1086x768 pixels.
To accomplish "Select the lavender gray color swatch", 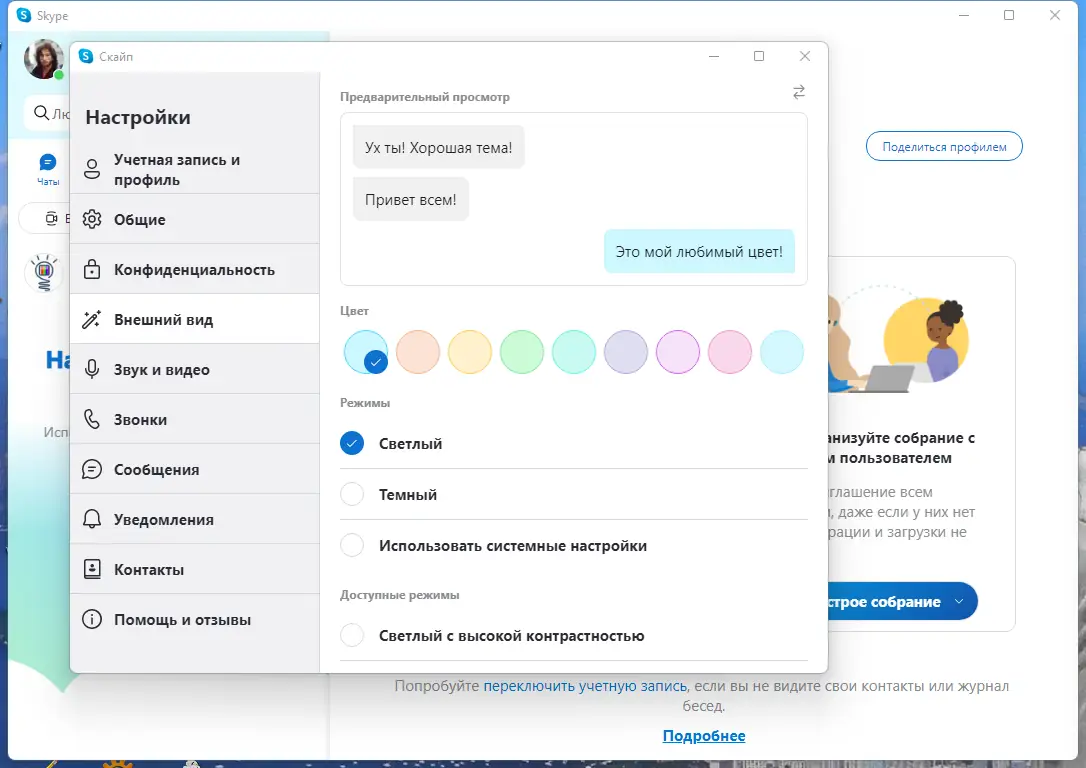I will pyautogui.click(x=625, y=352).
